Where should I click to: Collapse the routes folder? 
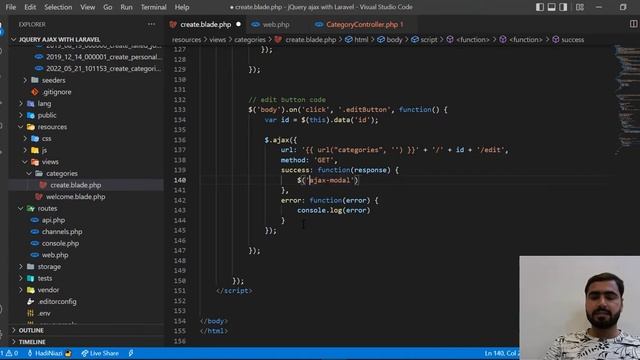pos(47,208)
